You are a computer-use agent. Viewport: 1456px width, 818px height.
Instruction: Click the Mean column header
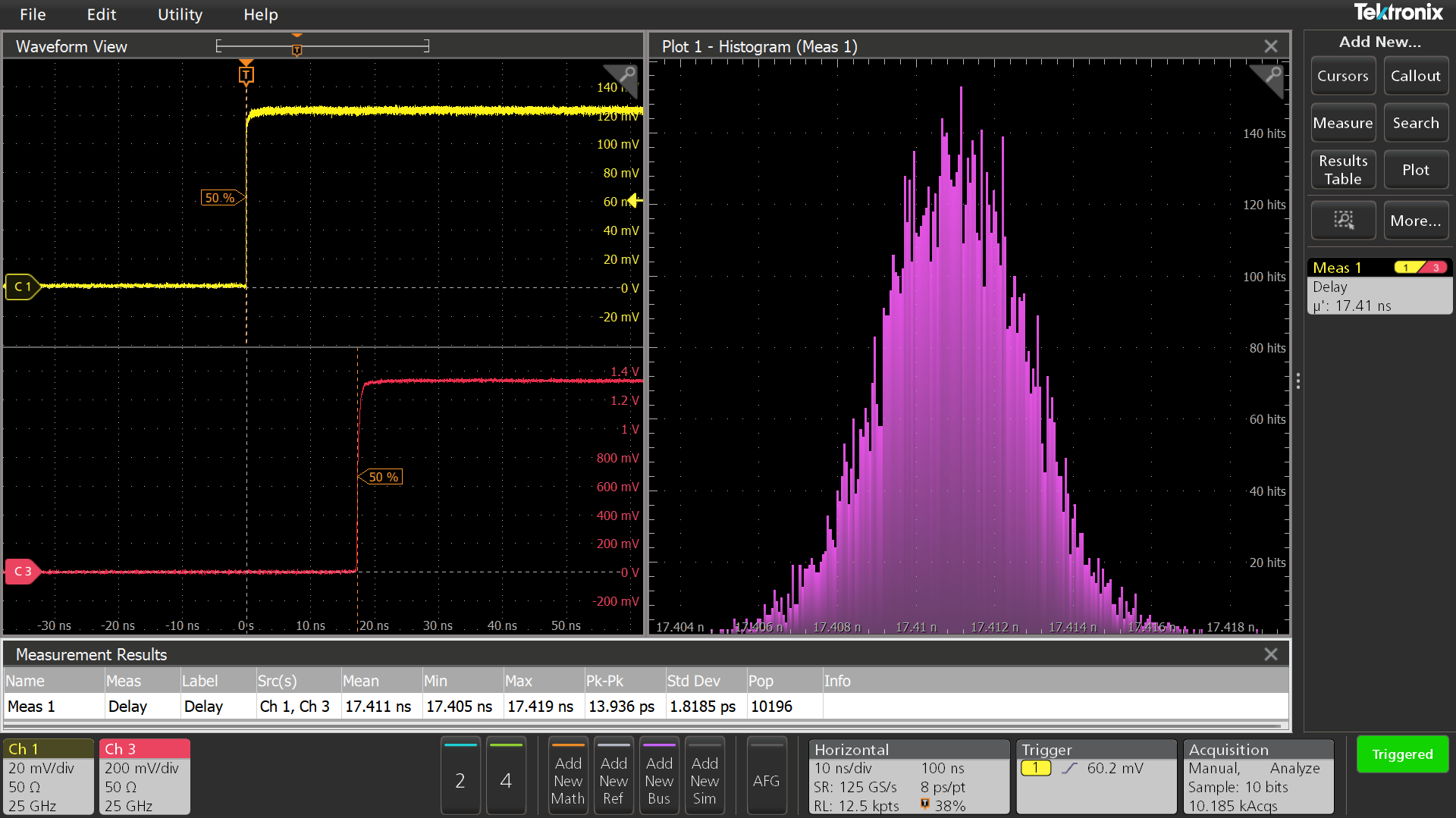click(x=381, y=681)
